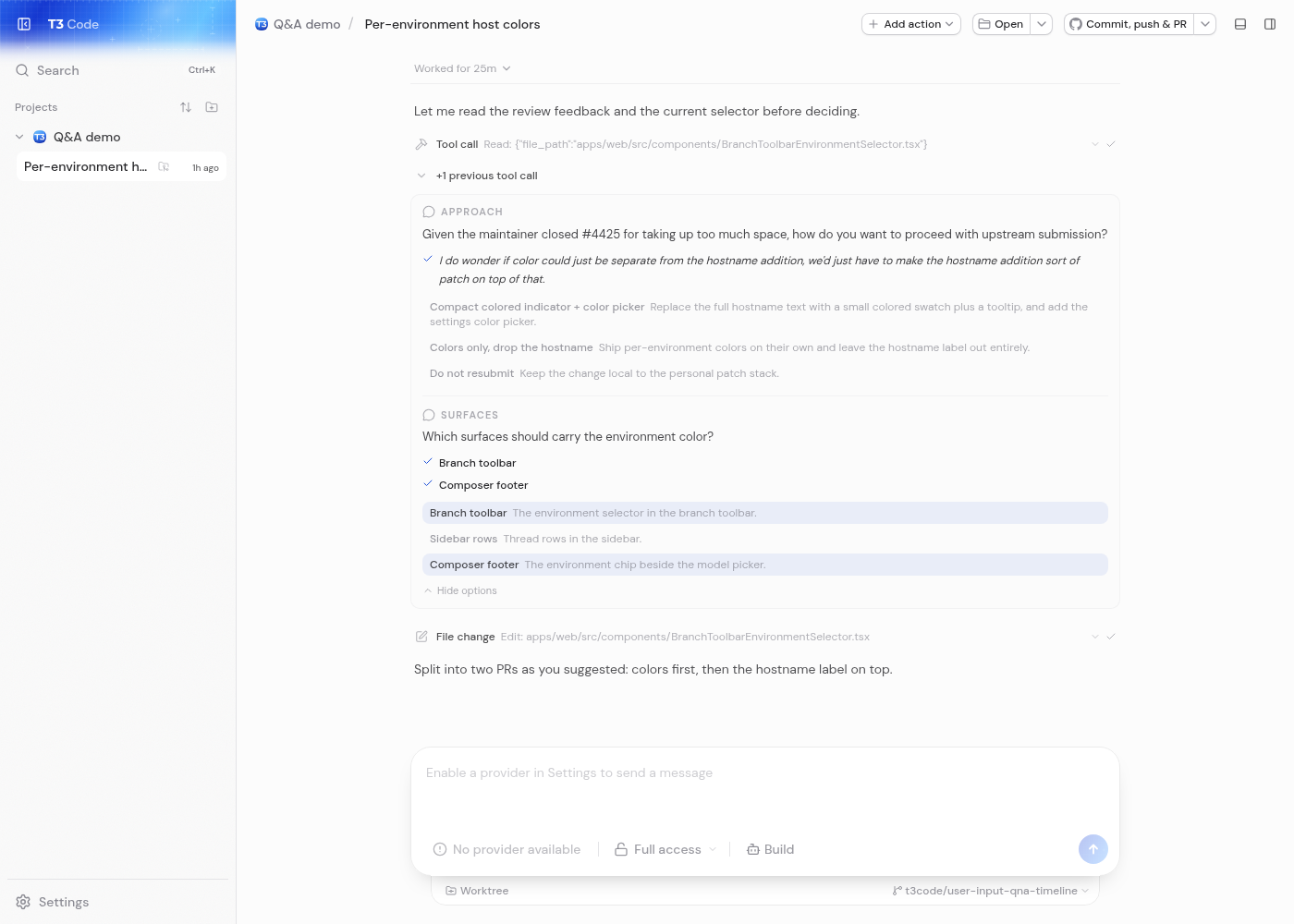Image resolution: width=1294 pixels, height=924 pixels.
Task: Collapse the sidebar with the panel icon
Action: pos(24,24)
